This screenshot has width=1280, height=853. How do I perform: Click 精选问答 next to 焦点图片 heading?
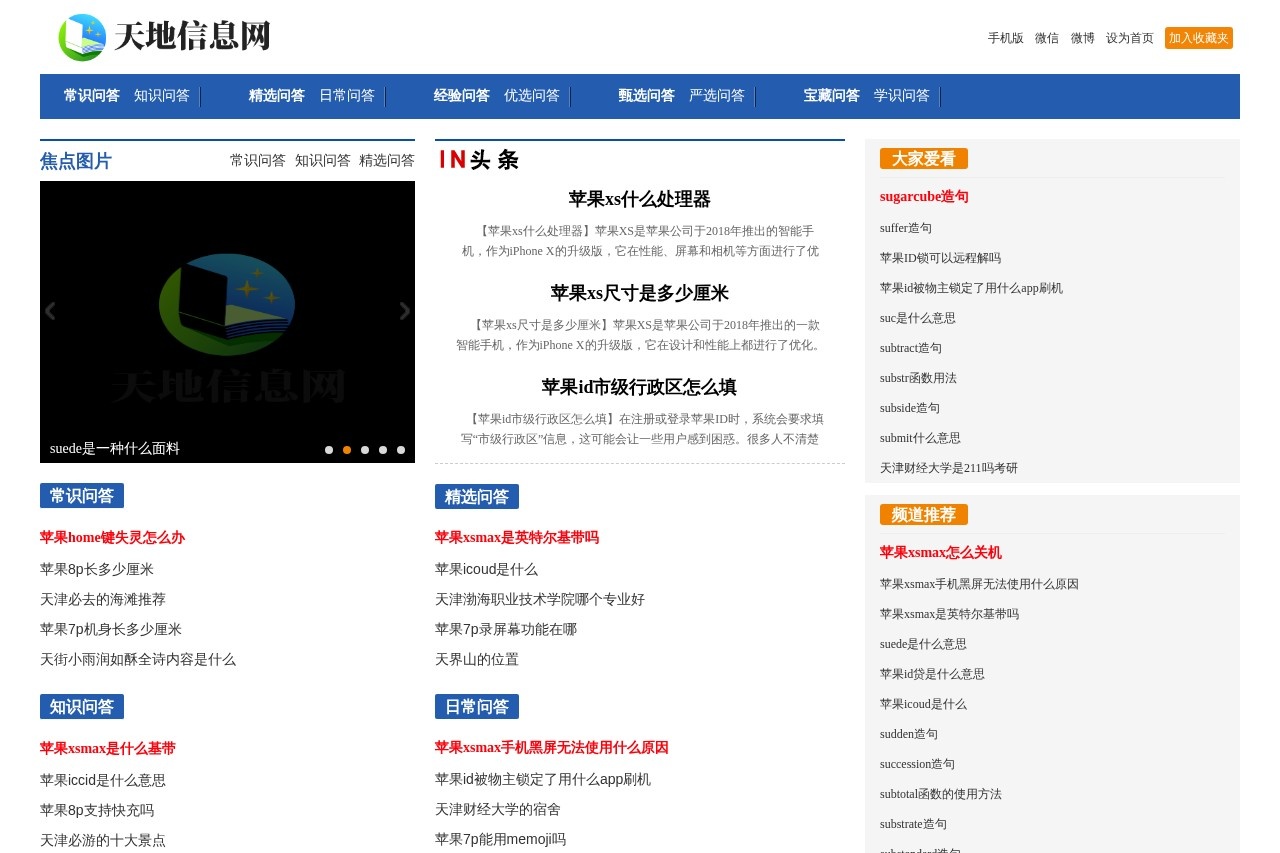387,160
